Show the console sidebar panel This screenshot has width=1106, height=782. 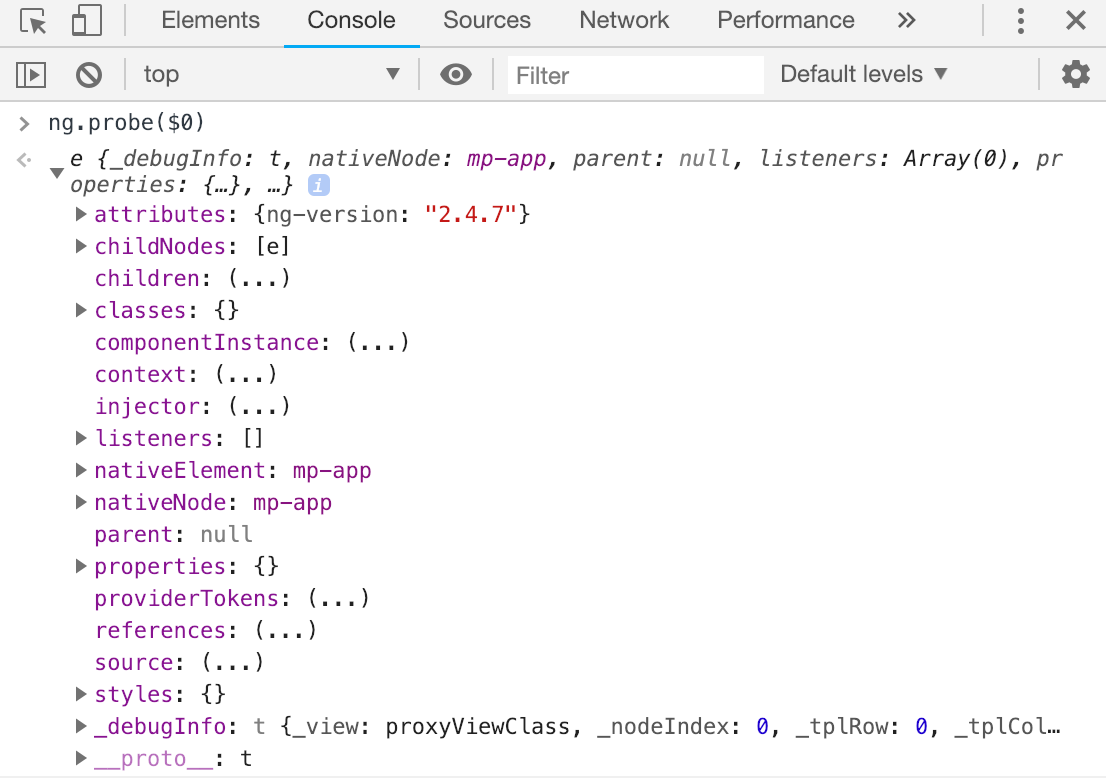(x=31, y=74)
